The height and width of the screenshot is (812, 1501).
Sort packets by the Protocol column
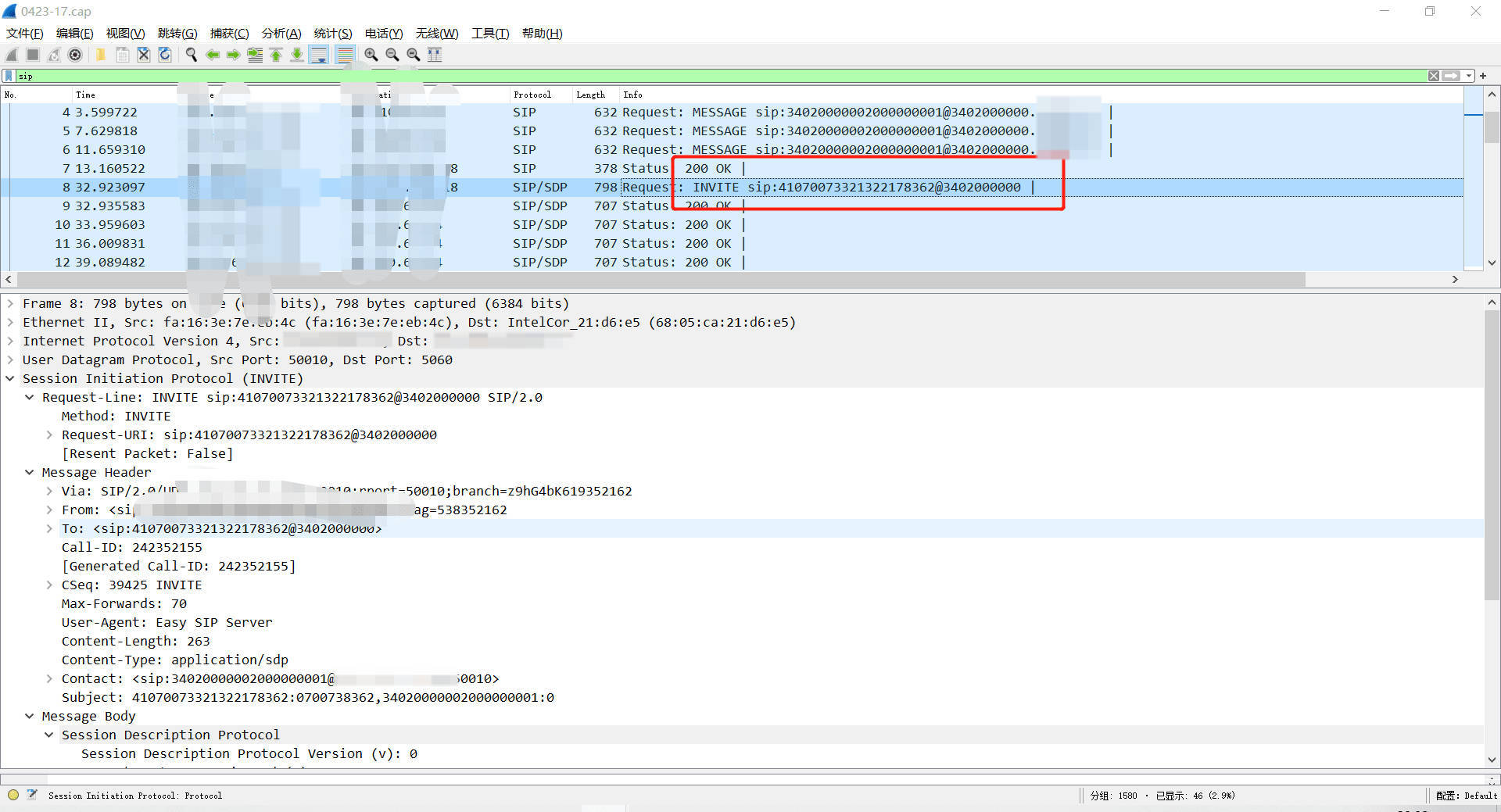point(540,95)
